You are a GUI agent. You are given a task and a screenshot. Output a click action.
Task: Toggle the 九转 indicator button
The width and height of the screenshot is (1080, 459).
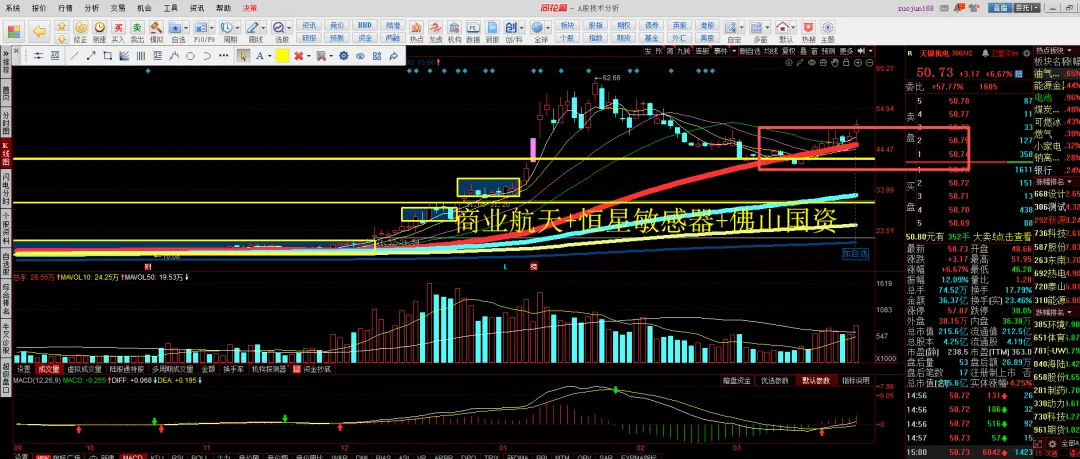pyautogui.click(x=683, y=51)
